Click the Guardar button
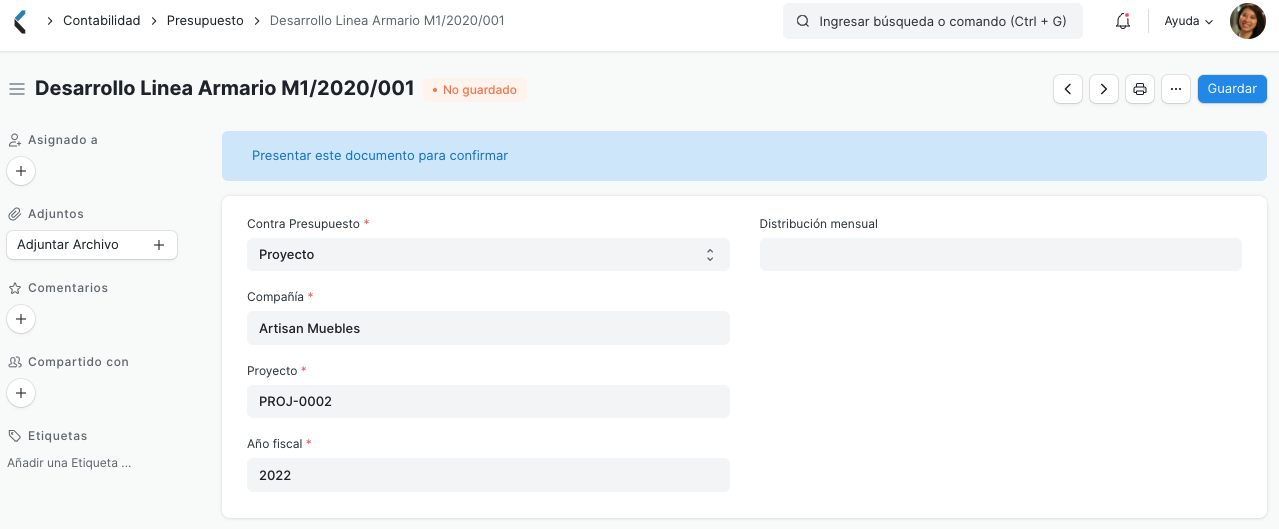The width and height of the screenshot is (1279, 529). (1232, 89)
